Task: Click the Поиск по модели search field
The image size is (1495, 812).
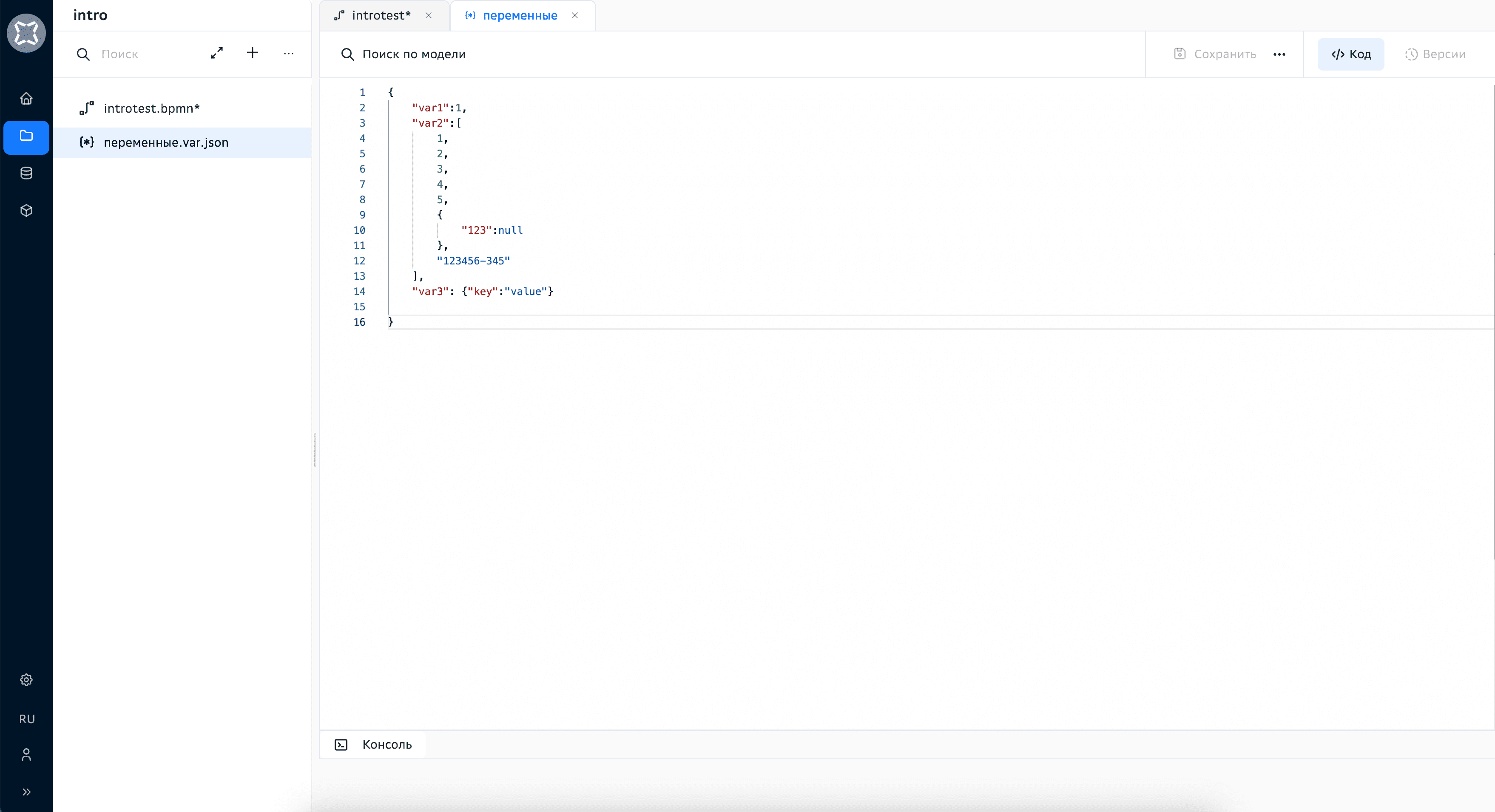Action: coord(415,54)
